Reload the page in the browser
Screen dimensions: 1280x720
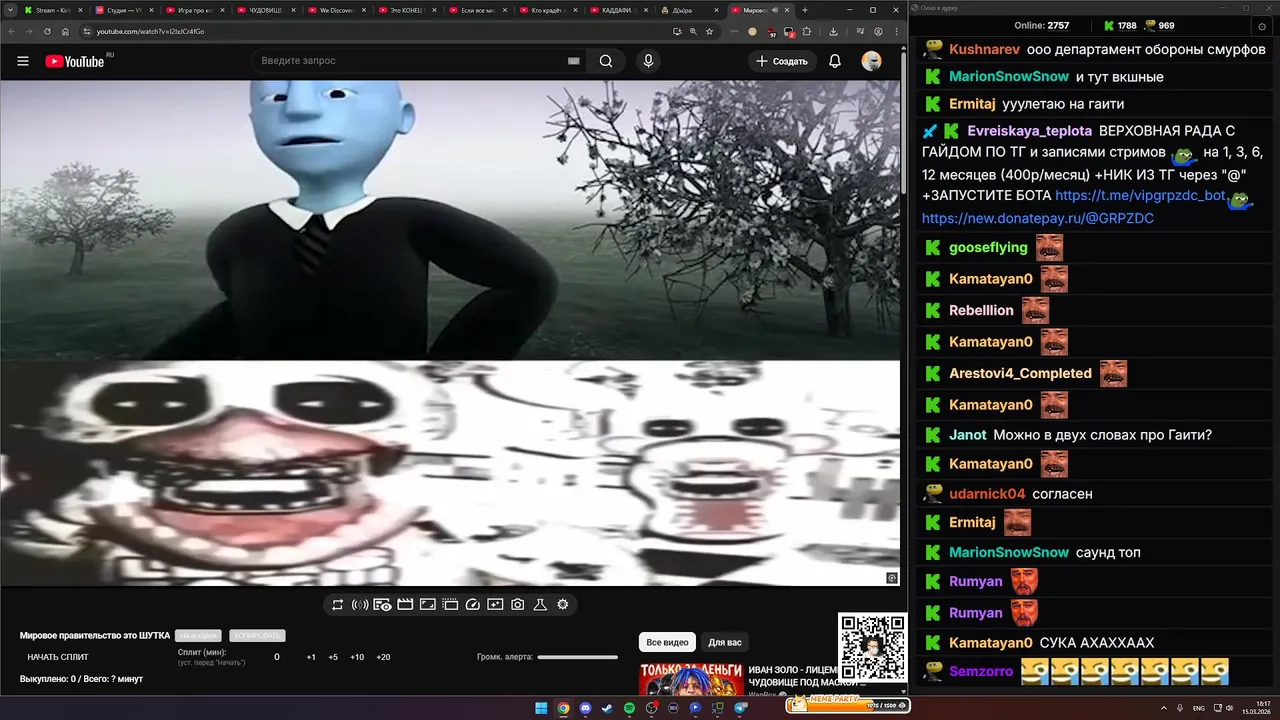coord(48,31)
